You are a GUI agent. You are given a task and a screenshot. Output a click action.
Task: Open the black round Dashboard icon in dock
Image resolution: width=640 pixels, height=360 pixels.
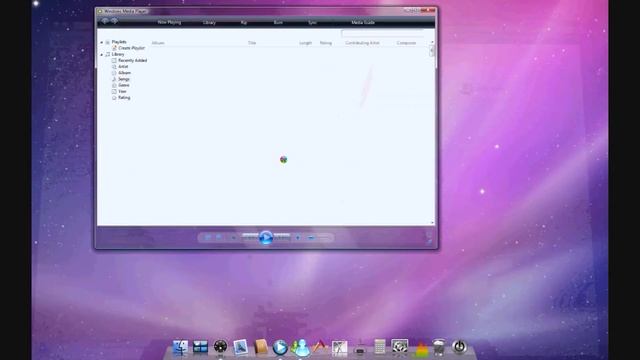tap(220, 347)
